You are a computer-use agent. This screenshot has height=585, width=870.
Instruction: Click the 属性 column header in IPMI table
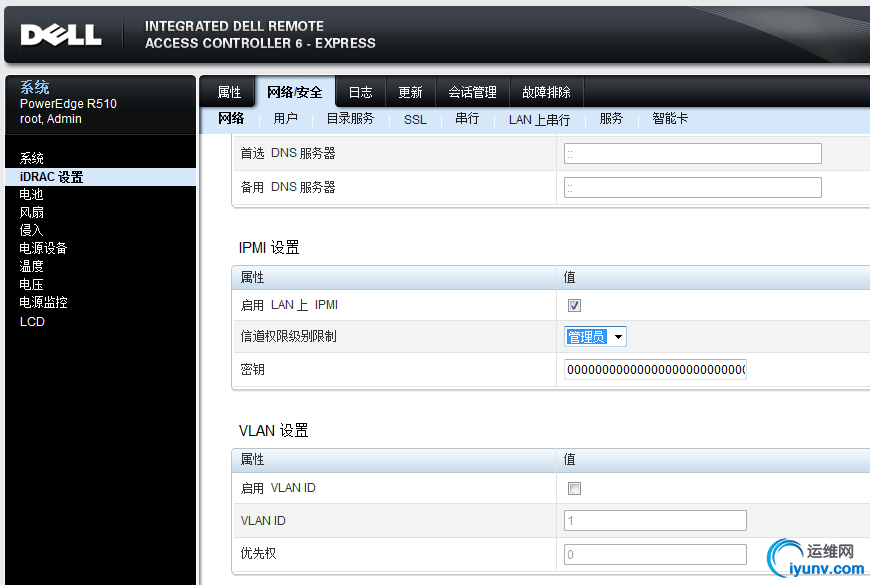coord(252,277)
